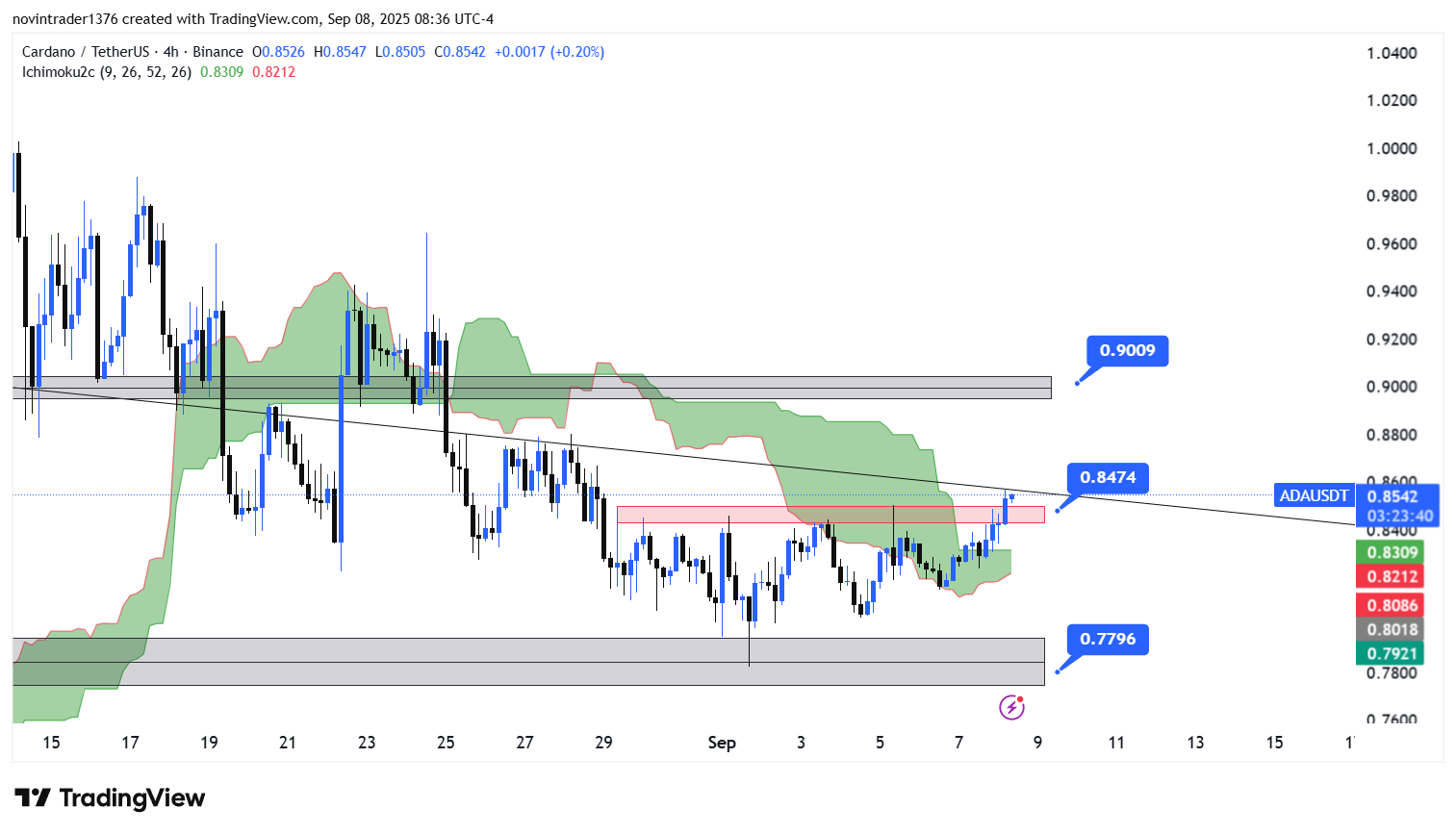Select the green 0.8309 price axis tag
The height and width of the screenshot is (834, 1456).
(x=1392, y=552)
